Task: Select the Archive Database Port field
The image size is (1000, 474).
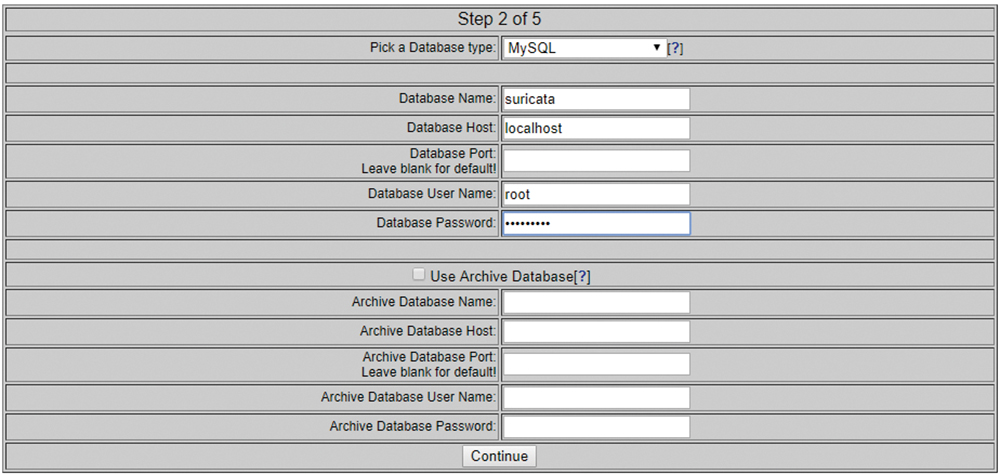Action: (x=596, y=364)
